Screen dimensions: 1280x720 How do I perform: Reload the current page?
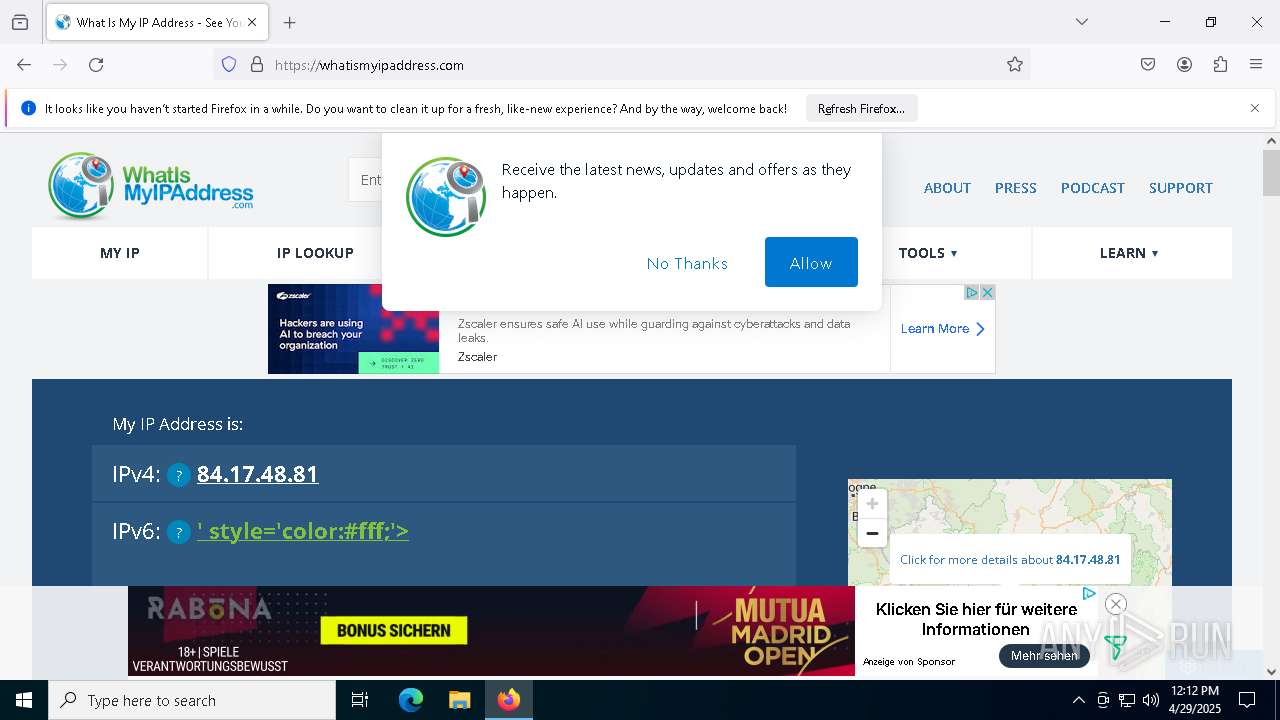pos(96,64)
